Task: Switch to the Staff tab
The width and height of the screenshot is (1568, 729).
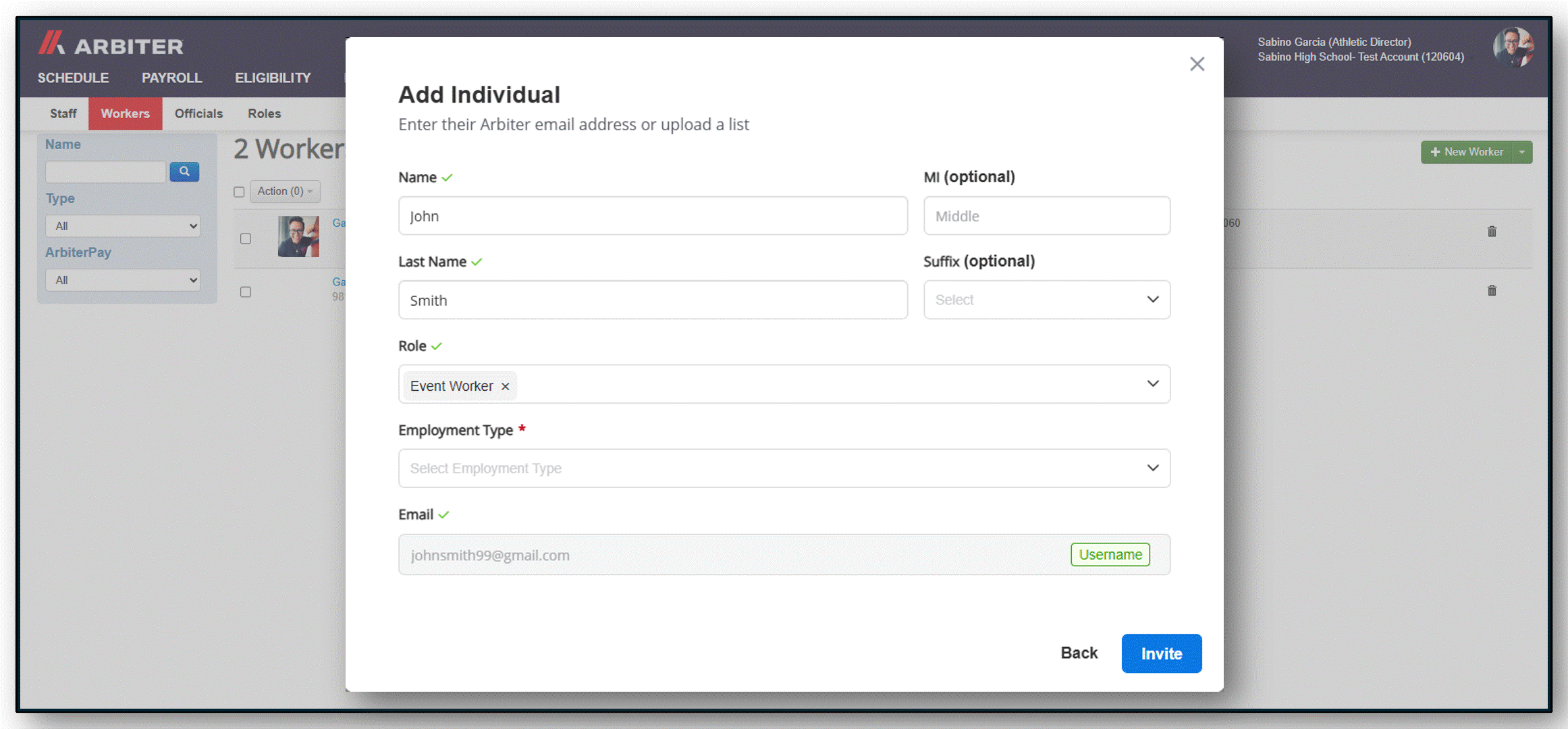Action: tap(63, 113)
